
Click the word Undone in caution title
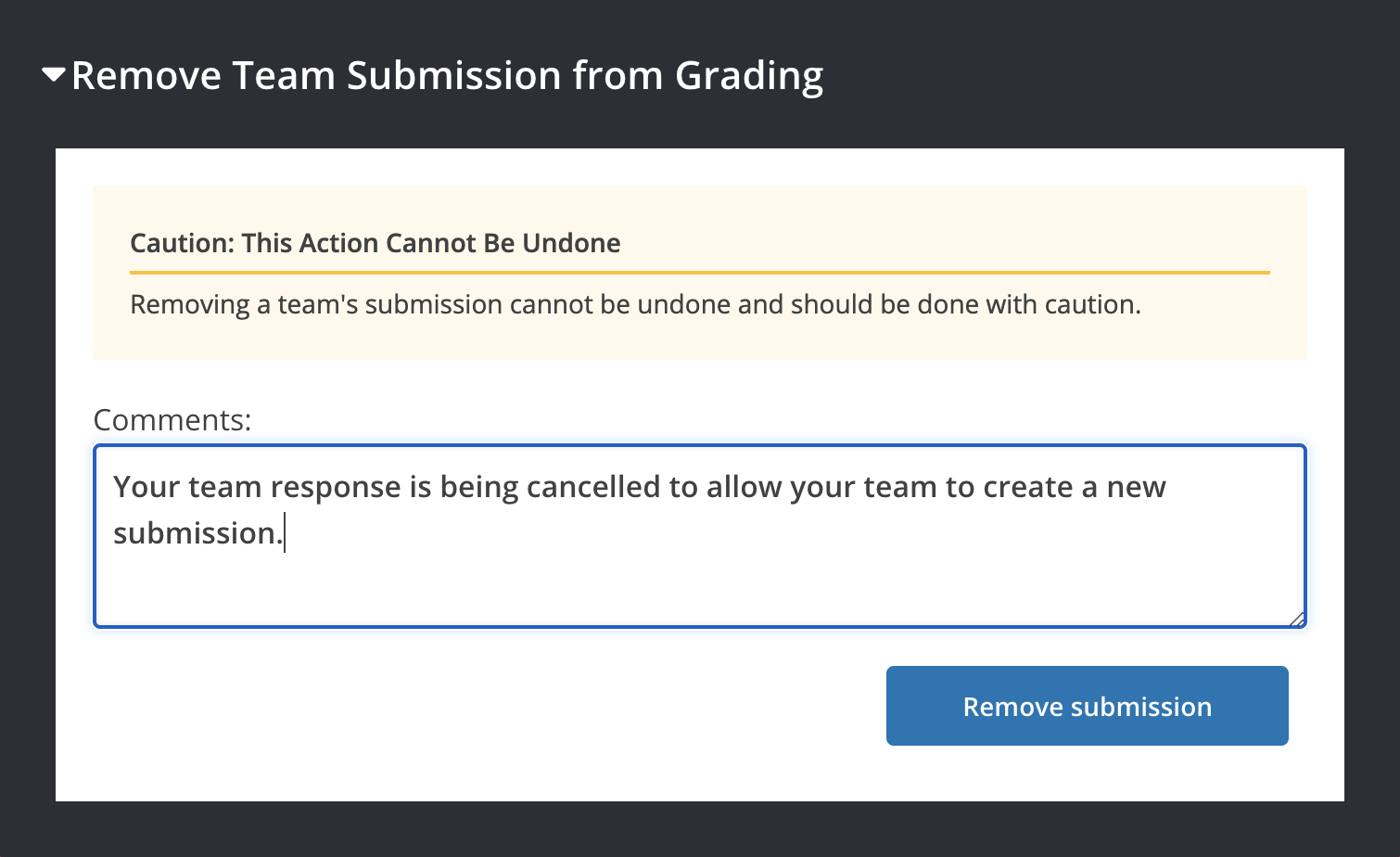[x=571, y=243]
